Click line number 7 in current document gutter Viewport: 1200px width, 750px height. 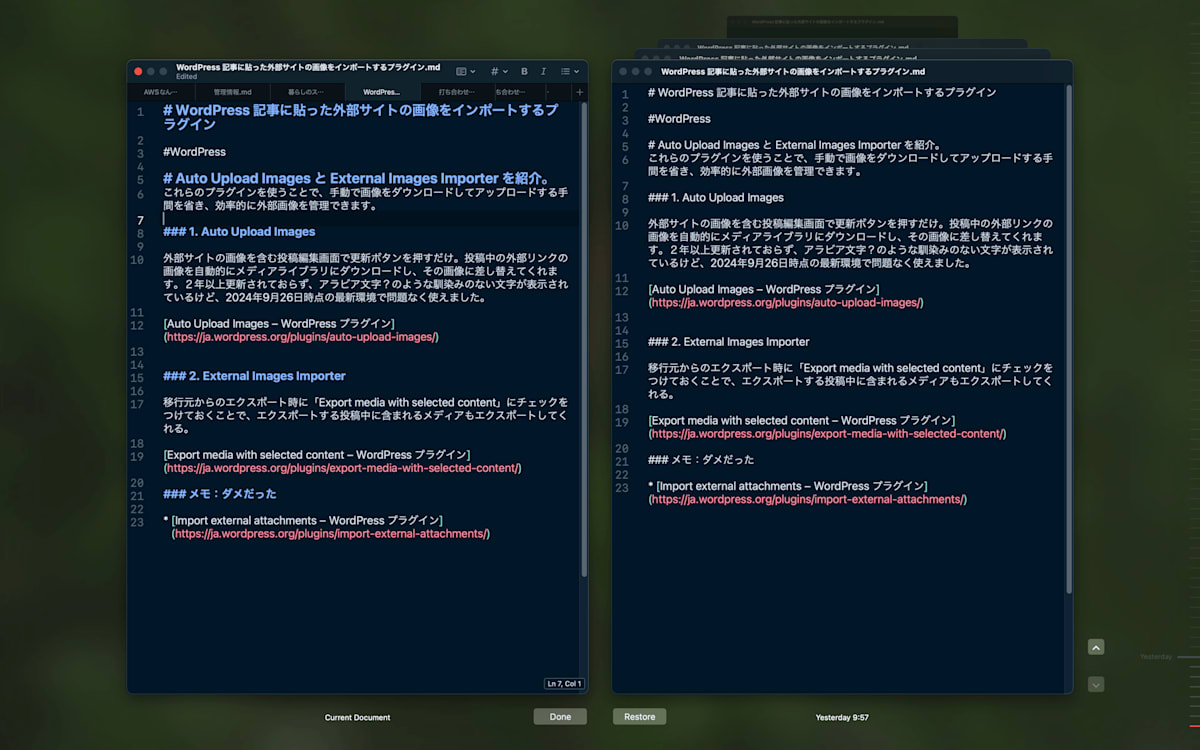140,220
